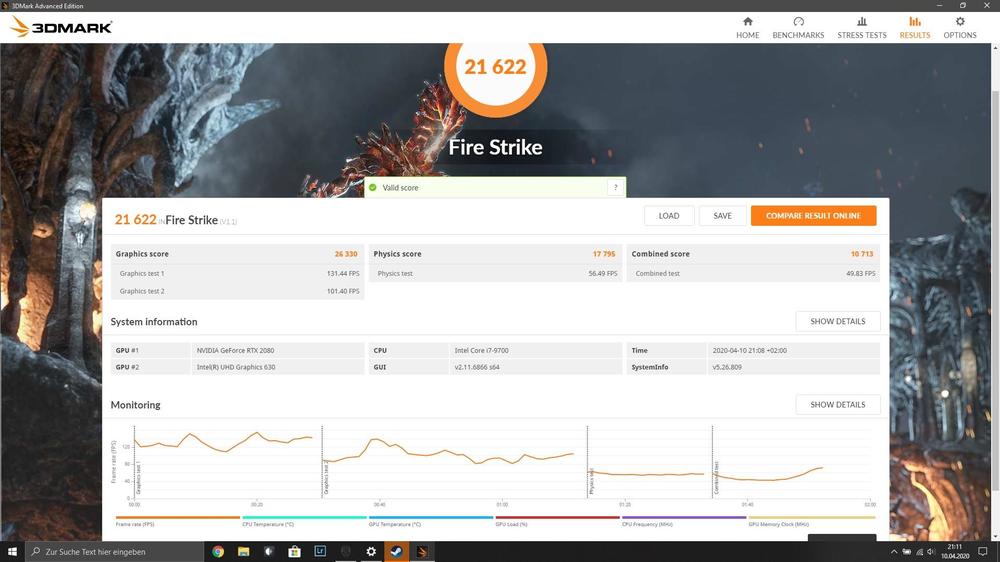Click the 3DMark logo
This screenshot has height=562, width=1000.
[62, 27]
